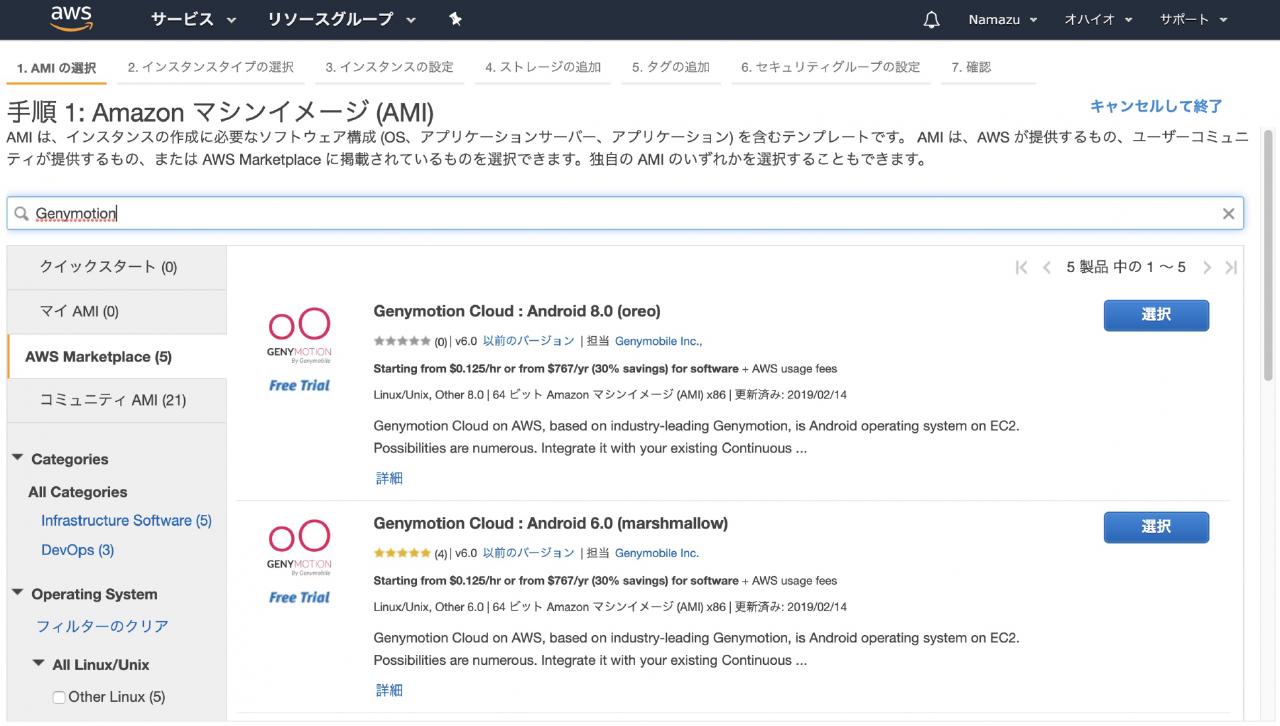
Task: Click フィルターのクリア link
Action: [x=102, y=627]
